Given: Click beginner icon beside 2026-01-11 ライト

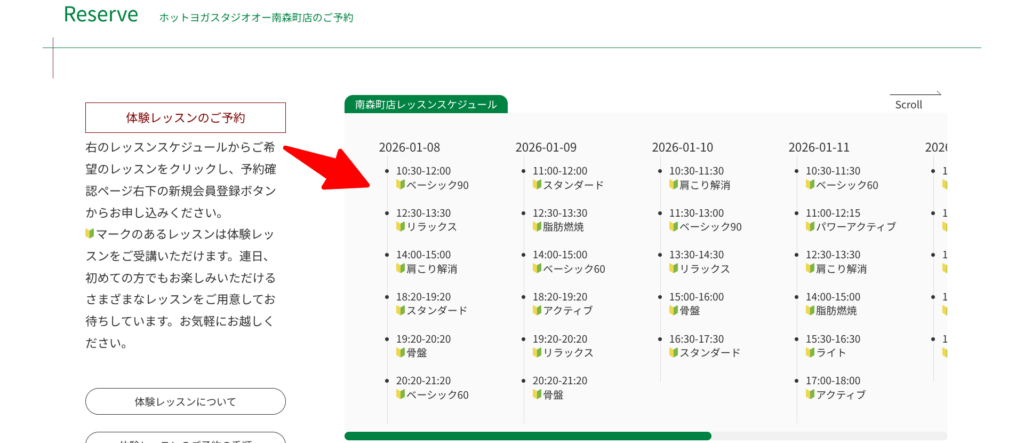Looking at the screenshot, I should coord(810,353).
